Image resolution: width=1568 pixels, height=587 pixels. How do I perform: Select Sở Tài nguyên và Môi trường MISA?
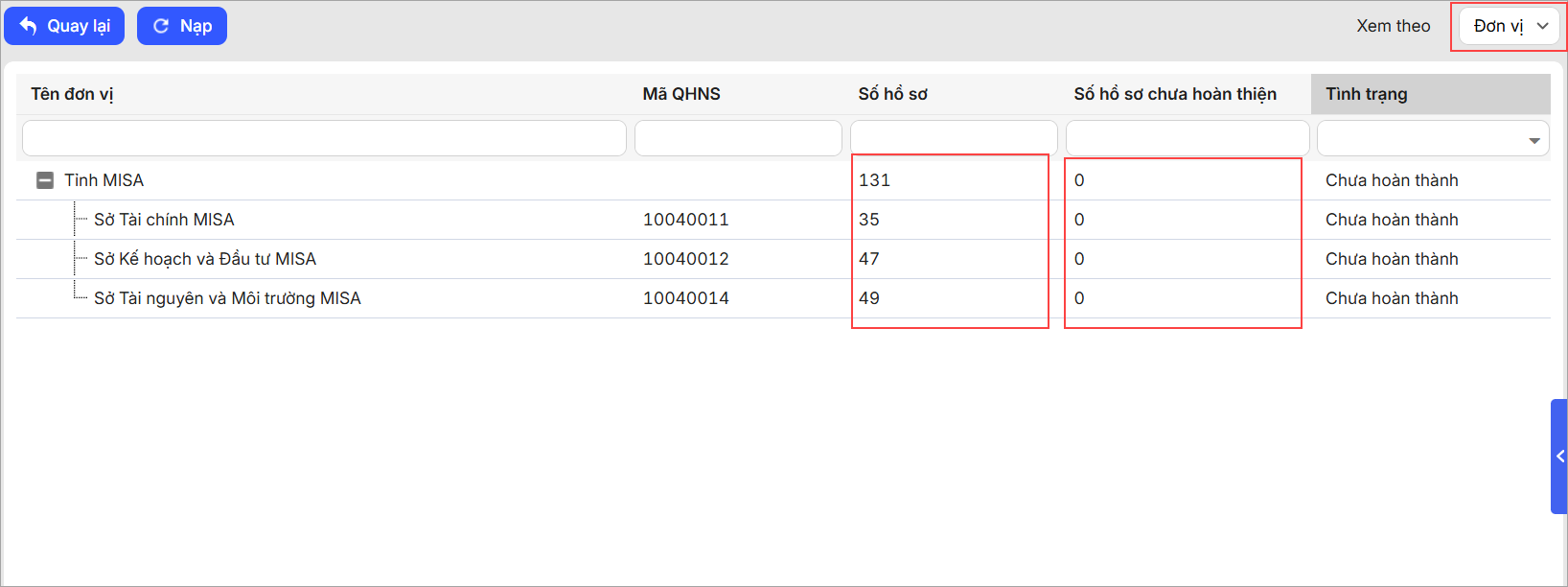(x=227, y=298)
